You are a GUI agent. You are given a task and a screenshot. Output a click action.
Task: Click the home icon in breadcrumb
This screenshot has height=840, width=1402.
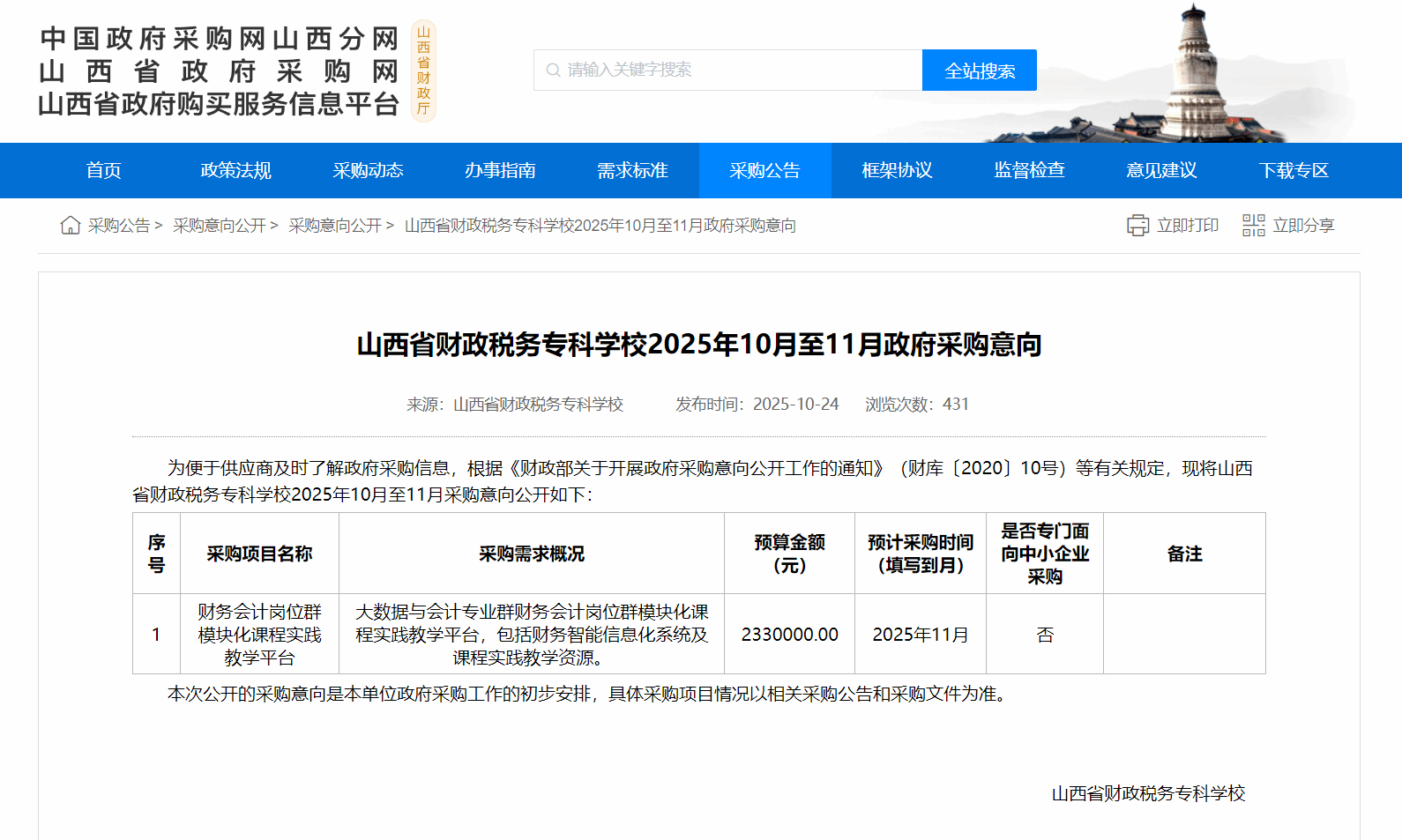click(x=71, y=226)
